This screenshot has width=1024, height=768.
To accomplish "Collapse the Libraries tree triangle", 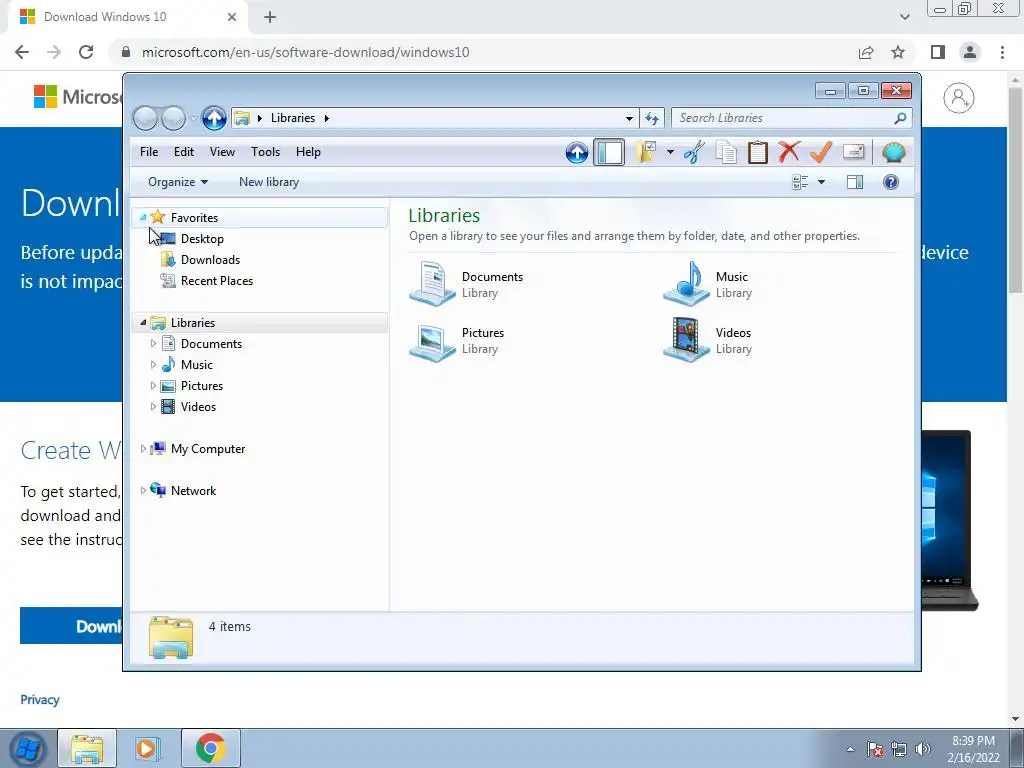I will tap(143, 323).
